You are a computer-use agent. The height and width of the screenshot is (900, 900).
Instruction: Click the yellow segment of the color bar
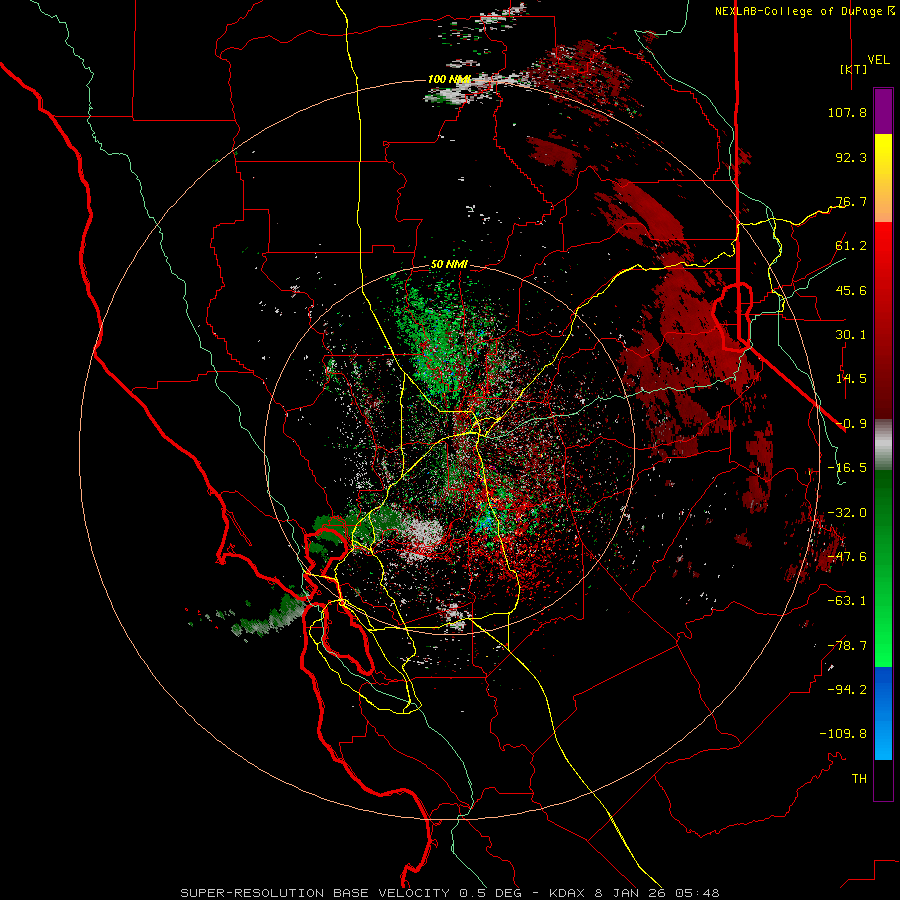[883, 178]
